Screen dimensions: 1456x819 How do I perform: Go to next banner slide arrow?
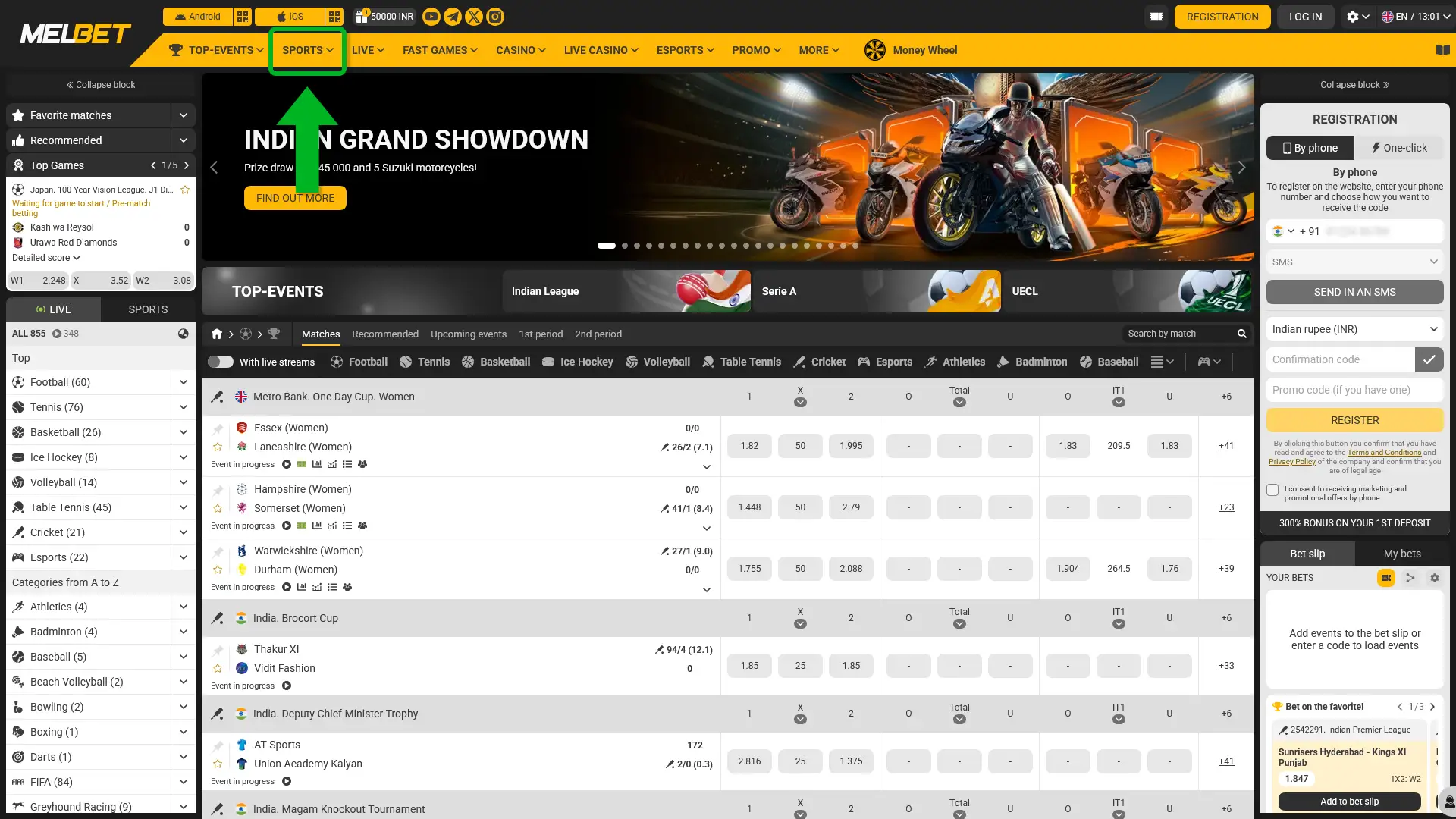[1241, 168]
